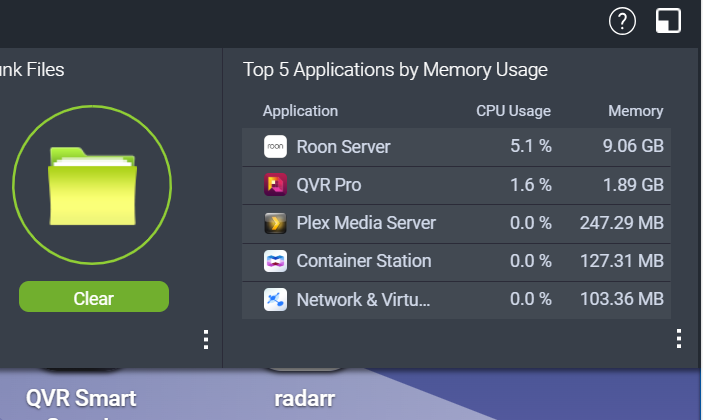Select the Network & Virtu... row name
Image resolution: width=703 pixels, height=420 pixels.
(363, 299)
